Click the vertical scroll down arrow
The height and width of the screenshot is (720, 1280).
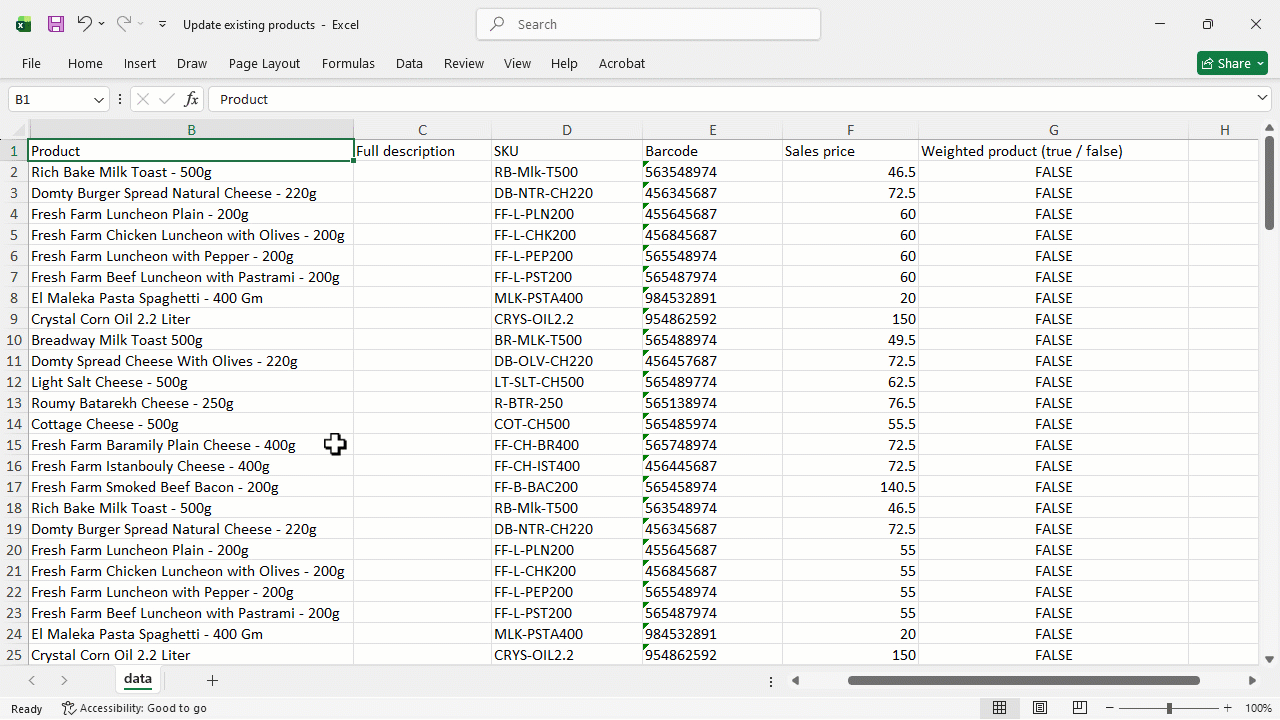point(1269,659)
